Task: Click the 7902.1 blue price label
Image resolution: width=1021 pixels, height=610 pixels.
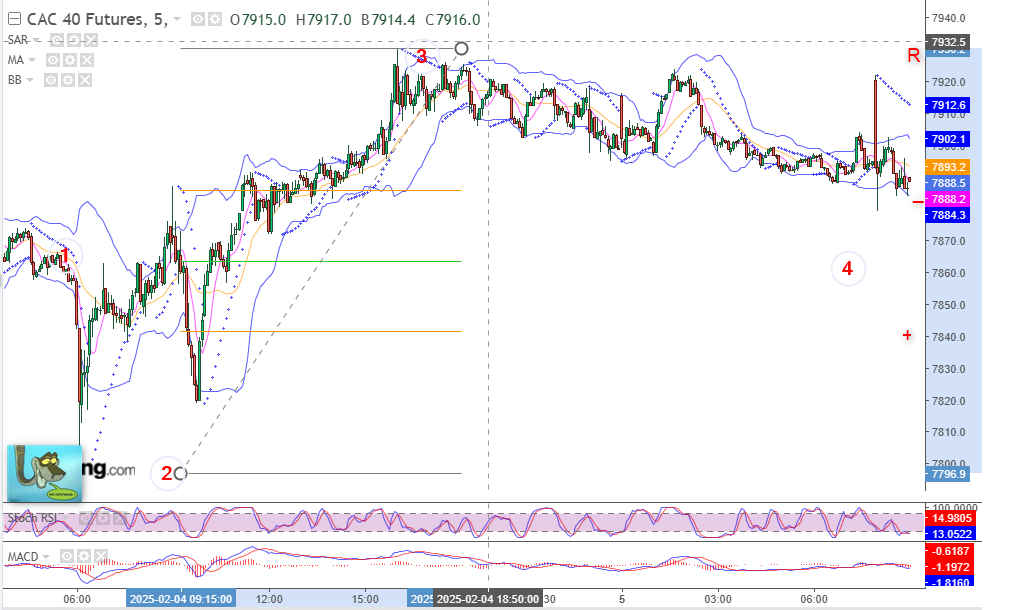Action: pyautogui.click(x=948, y=139)
